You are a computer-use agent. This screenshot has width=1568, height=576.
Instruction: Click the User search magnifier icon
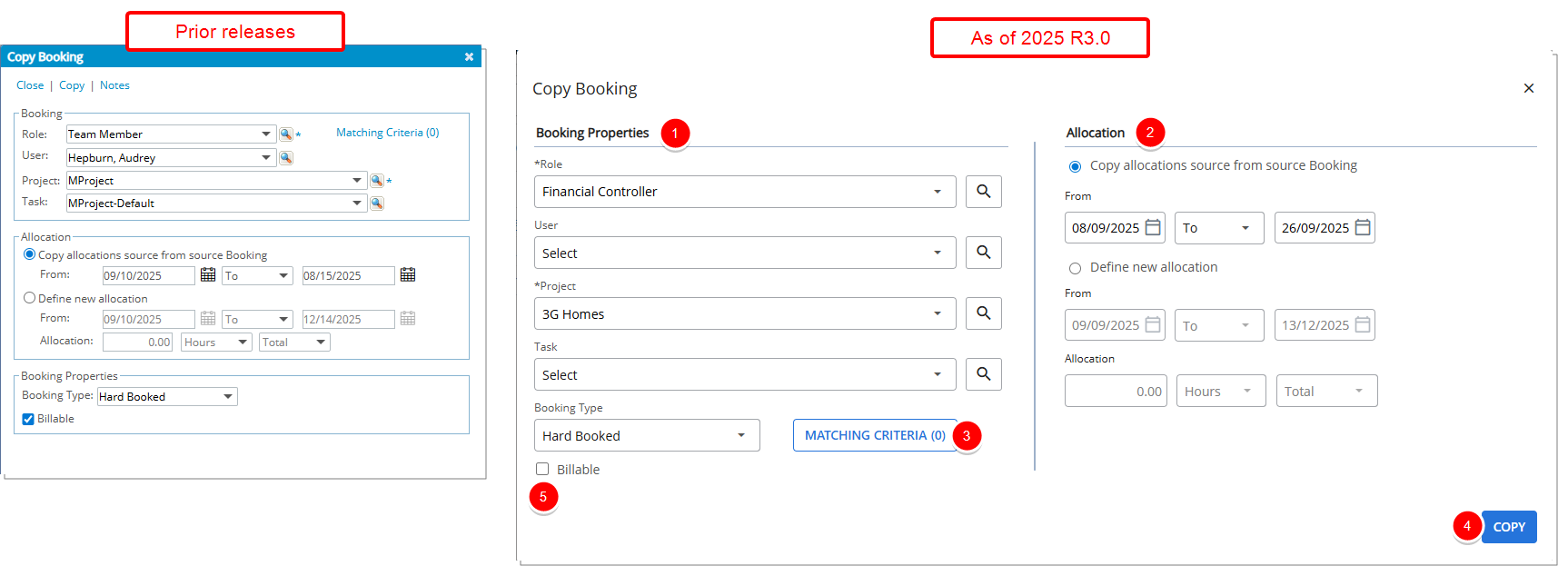[983, 252]
